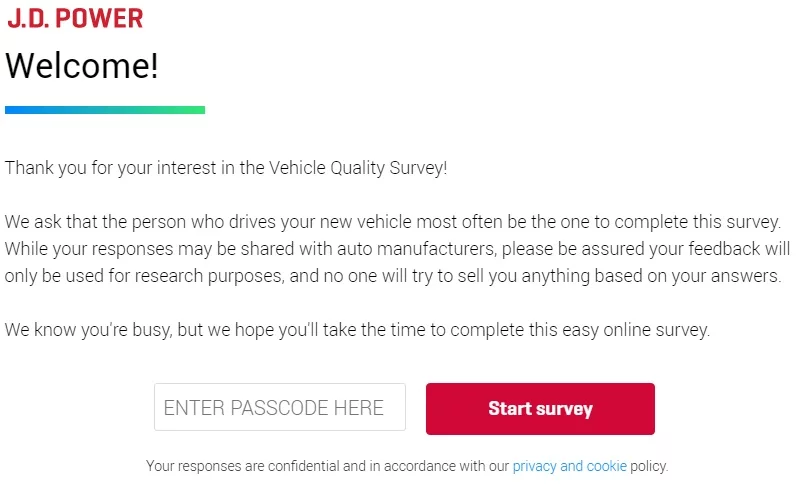Click the word "policy." after the link
The width and height of the screenshot is (799, 498).
point(649,466)
